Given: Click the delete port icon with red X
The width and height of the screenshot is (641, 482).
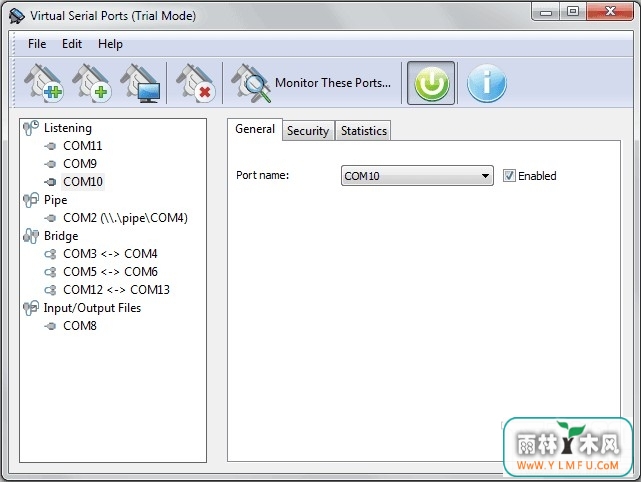Looking at the screenshot, I should (195, 83).
